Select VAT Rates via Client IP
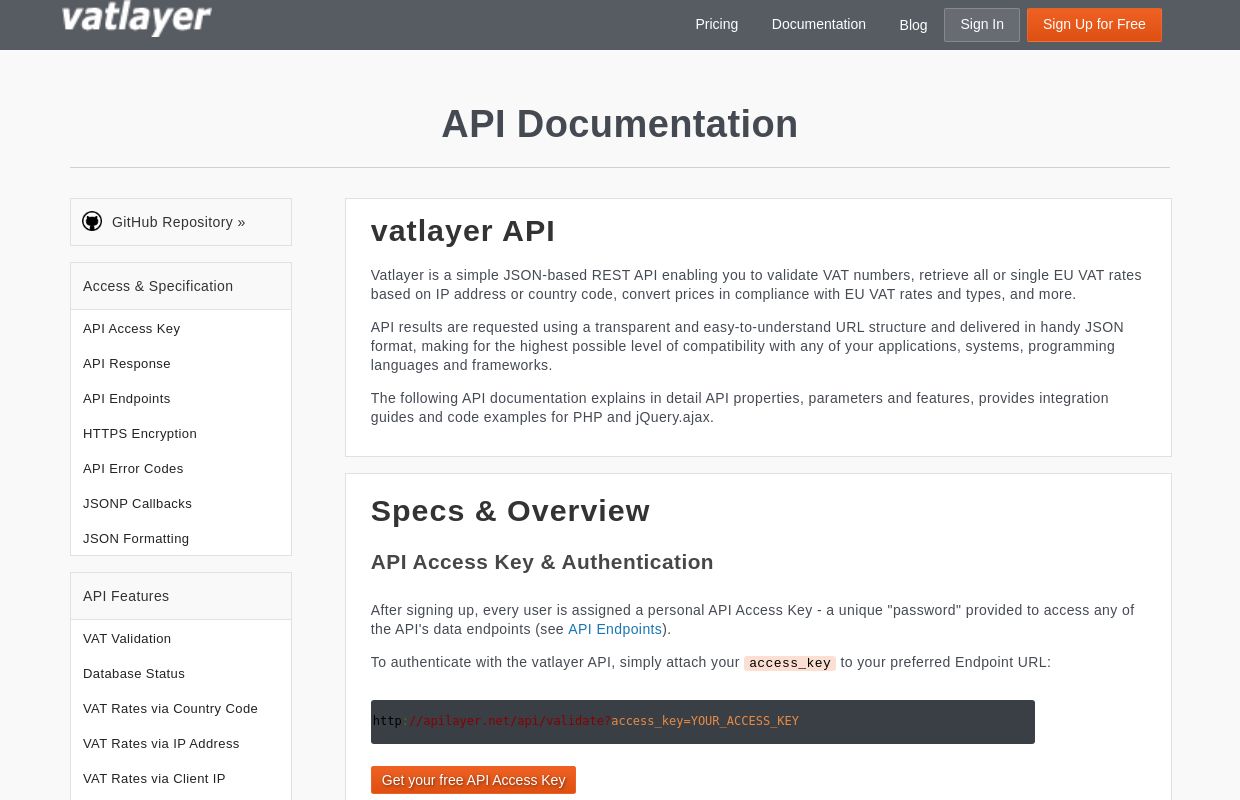This screenshot has width=1240, height=800. tap(154, 778)
